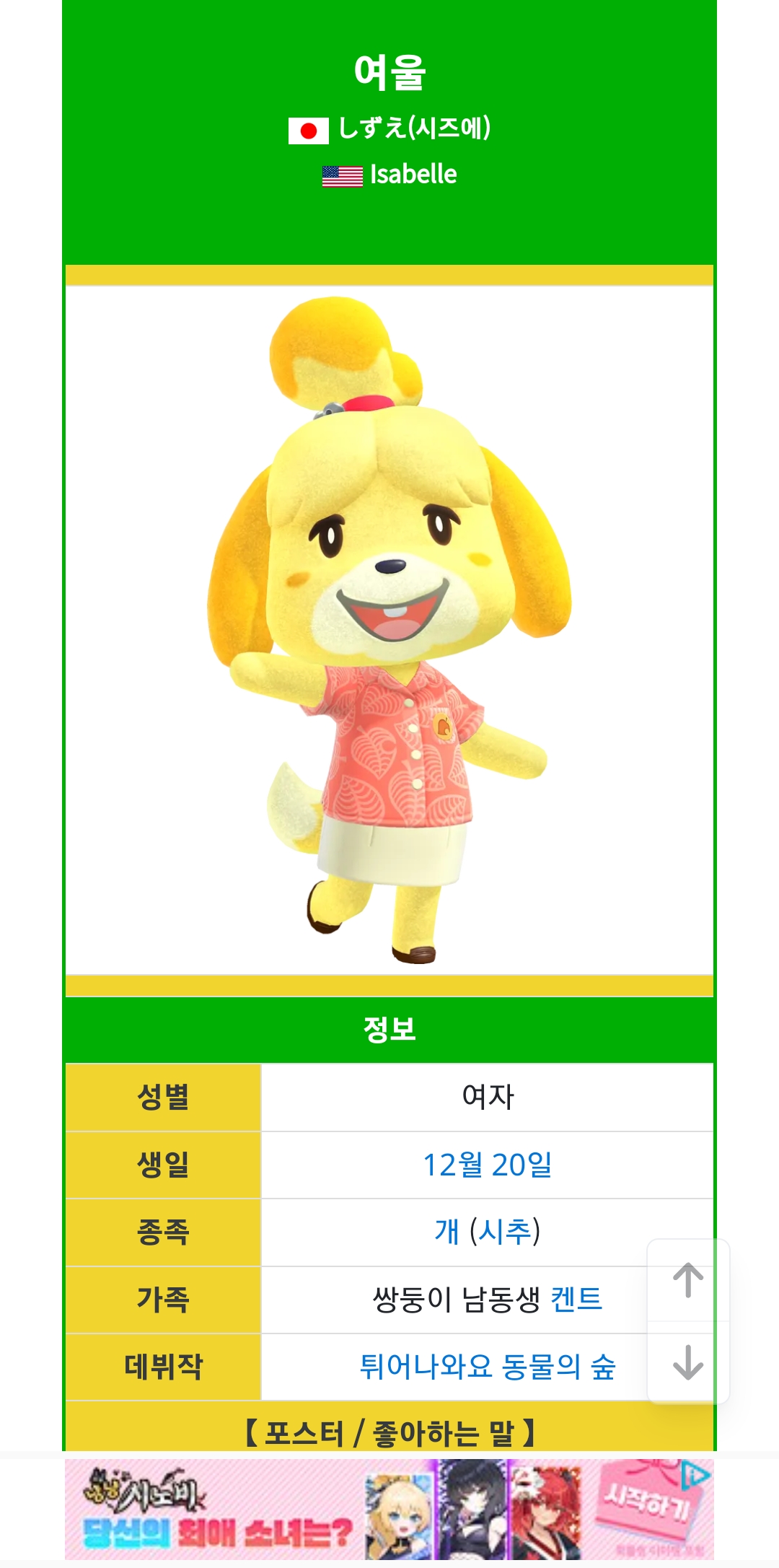Click the 성별 row label
This screenshot has height=1568, width=779.
(x=163, y=1097)
